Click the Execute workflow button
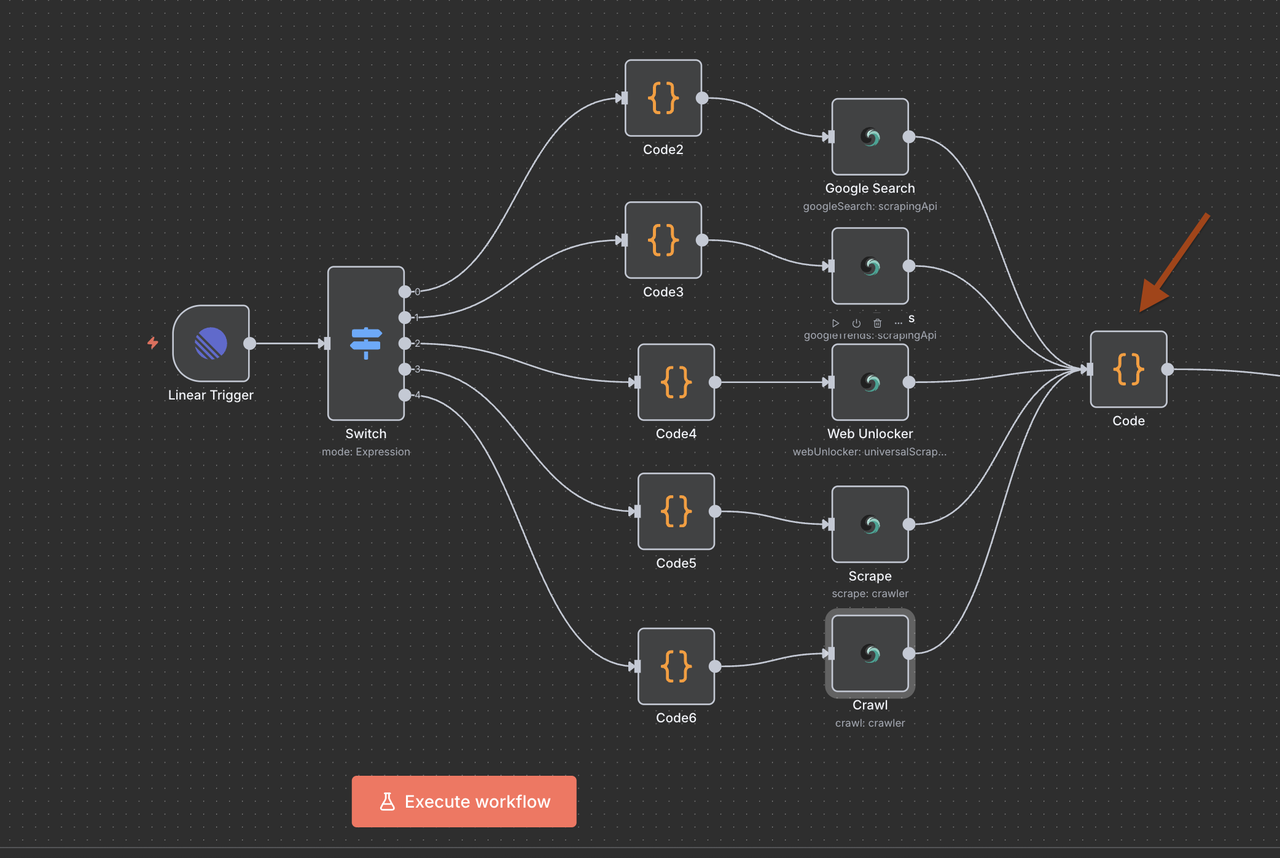Screen dimensions: 1280x858 click(x=464, y=801)
